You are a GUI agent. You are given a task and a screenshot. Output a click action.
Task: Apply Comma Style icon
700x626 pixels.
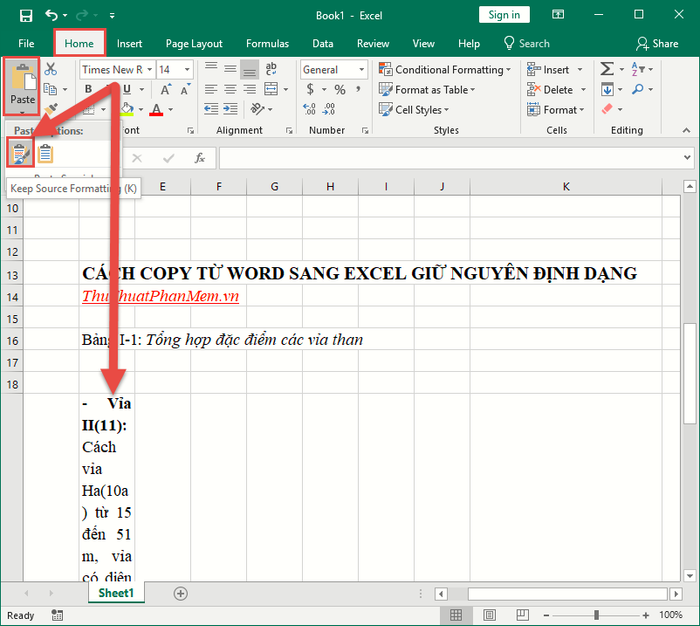point(358,89)
